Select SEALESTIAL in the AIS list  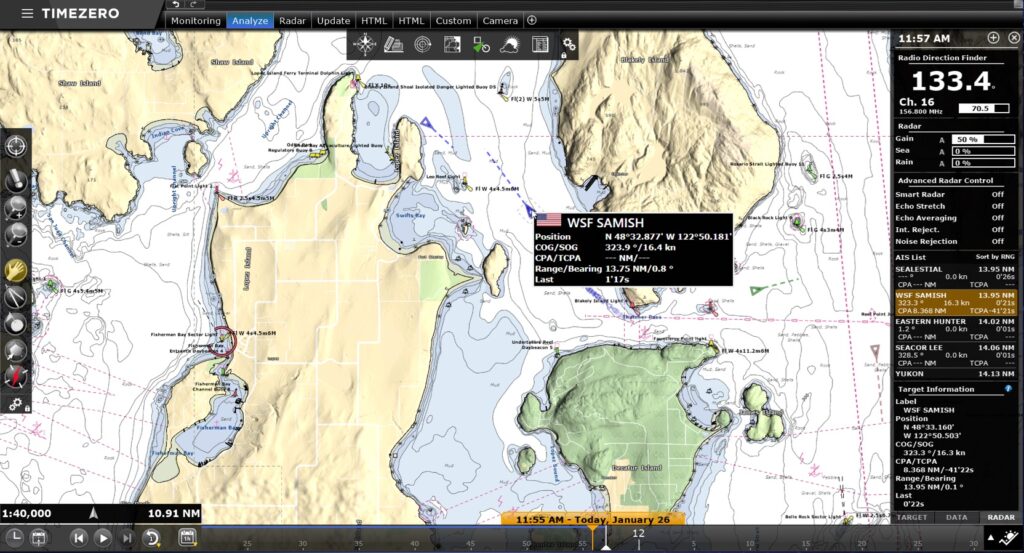[955, 277]
